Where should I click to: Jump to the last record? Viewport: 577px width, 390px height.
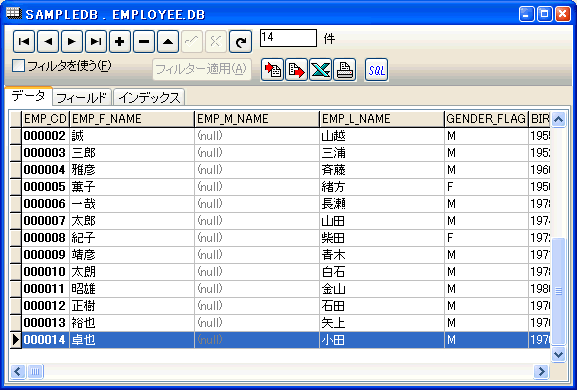pos(96,42)
